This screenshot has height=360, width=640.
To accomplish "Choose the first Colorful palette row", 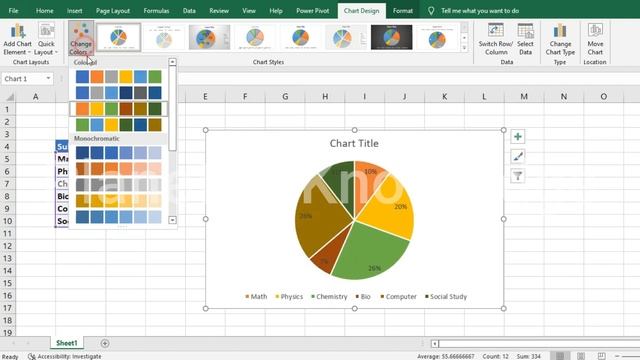I will click(118, 77).
